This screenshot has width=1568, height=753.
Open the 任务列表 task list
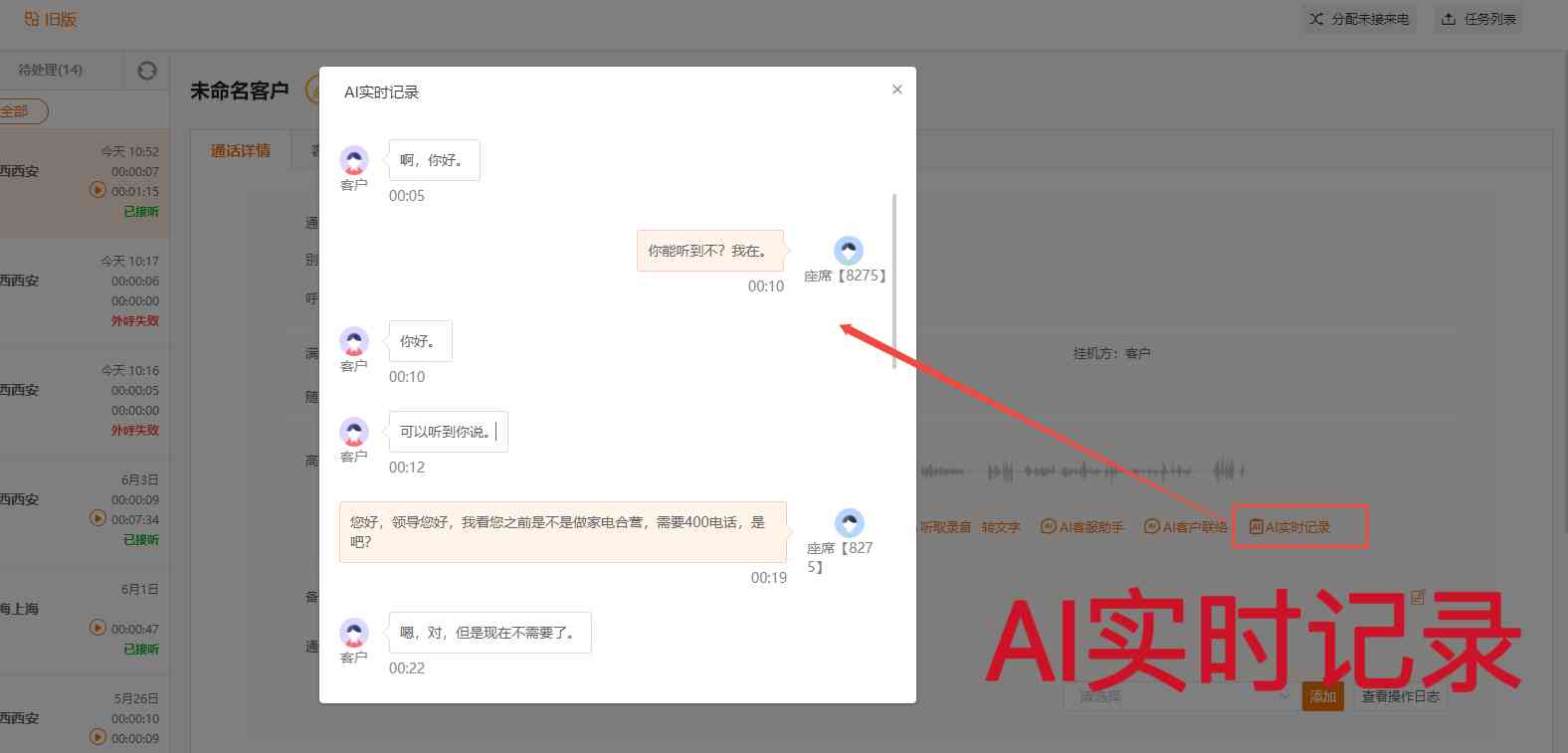tap(1478, 19)
